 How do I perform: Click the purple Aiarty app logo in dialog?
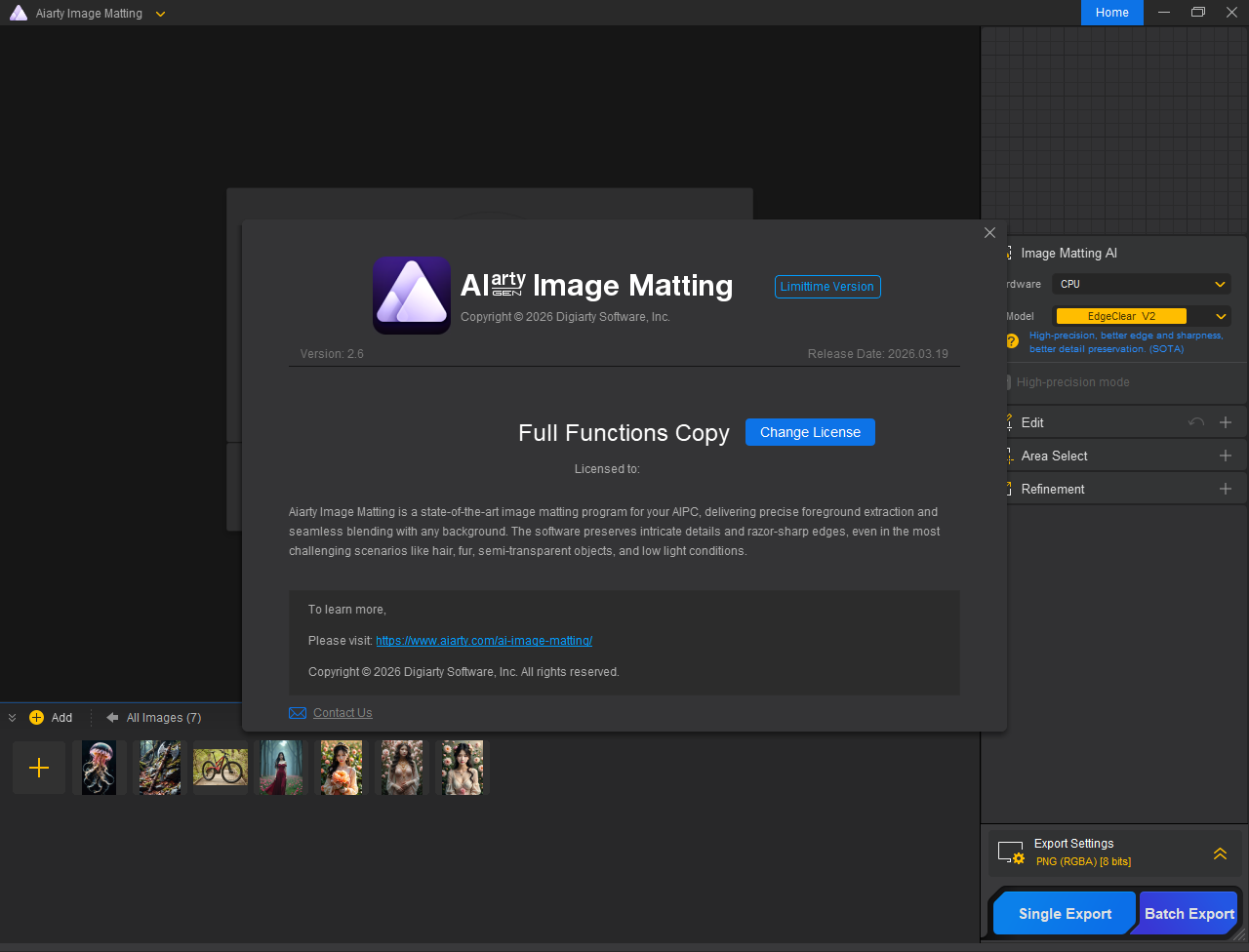[x=411, y=296]
